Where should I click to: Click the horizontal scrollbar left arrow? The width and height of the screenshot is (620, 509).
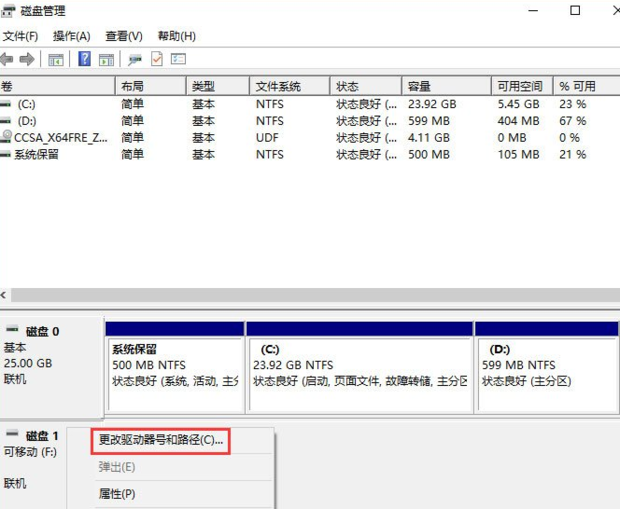pos(4,295)
